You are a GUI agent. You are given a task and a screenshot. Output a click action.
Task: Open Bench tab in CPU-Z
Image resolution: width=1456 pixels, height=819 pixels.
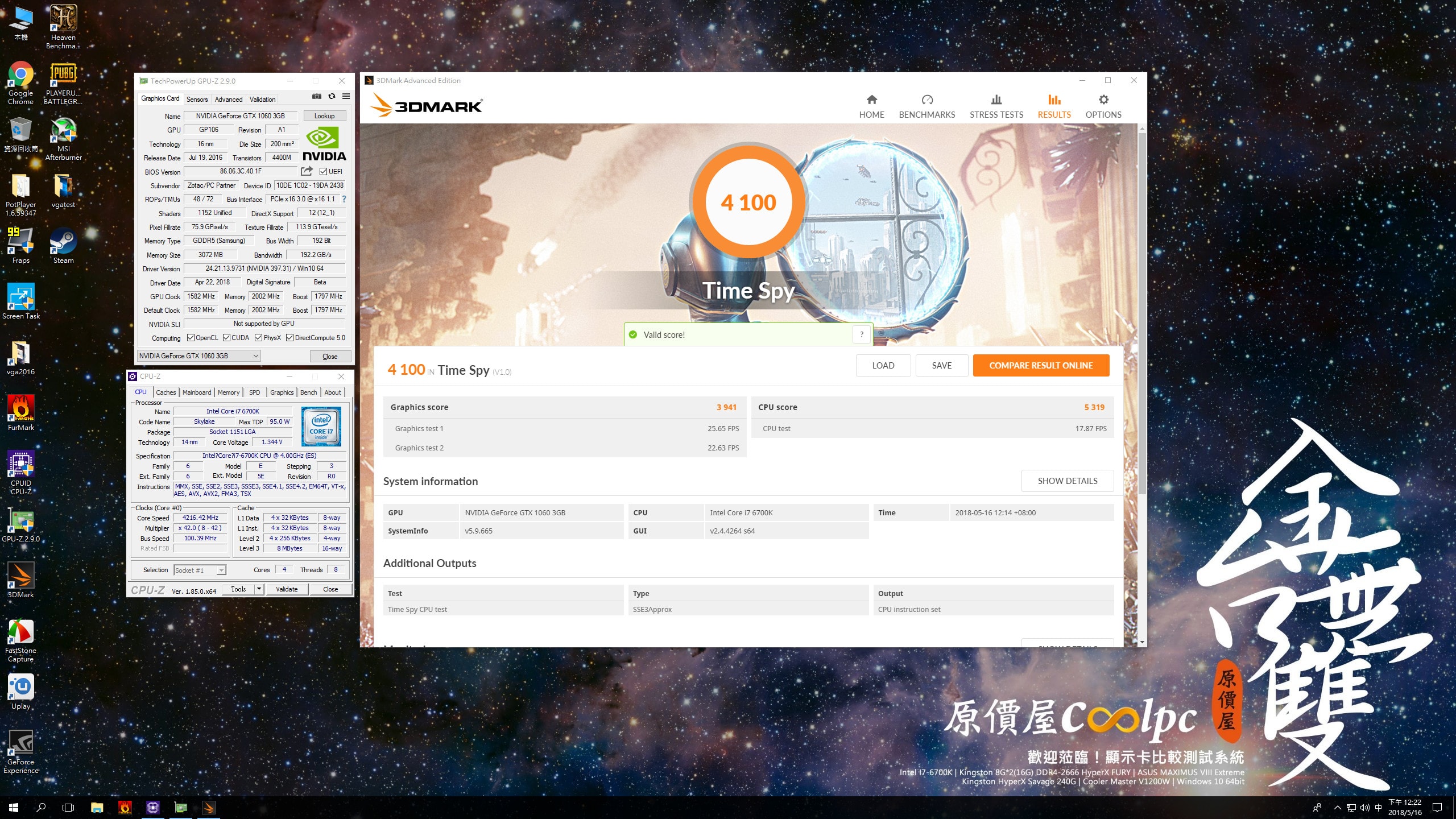pos(308,392)
